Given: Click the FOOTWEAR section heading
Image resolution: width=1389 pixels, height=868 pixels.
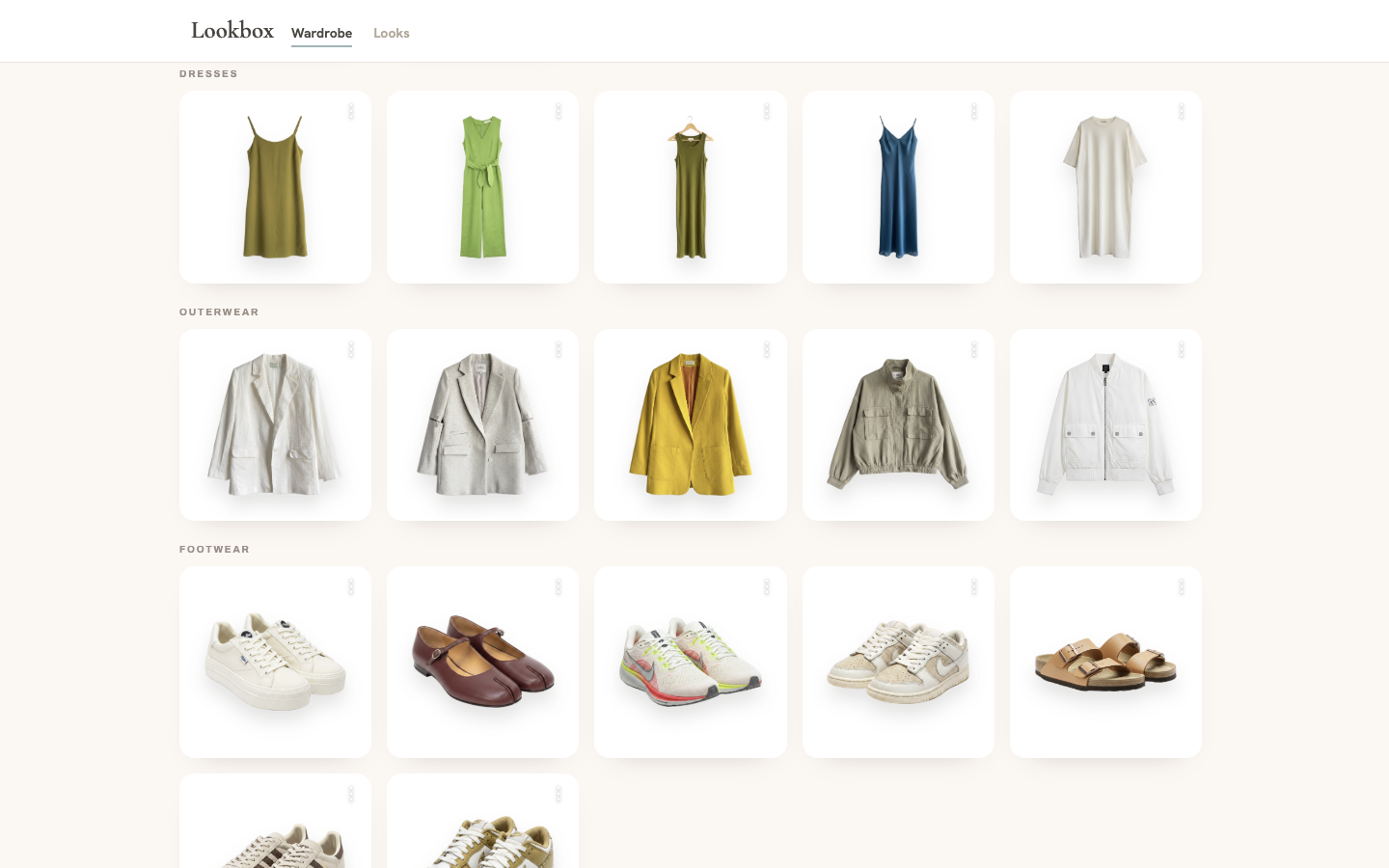Looking at the screenshot, I should click(214, 549).
